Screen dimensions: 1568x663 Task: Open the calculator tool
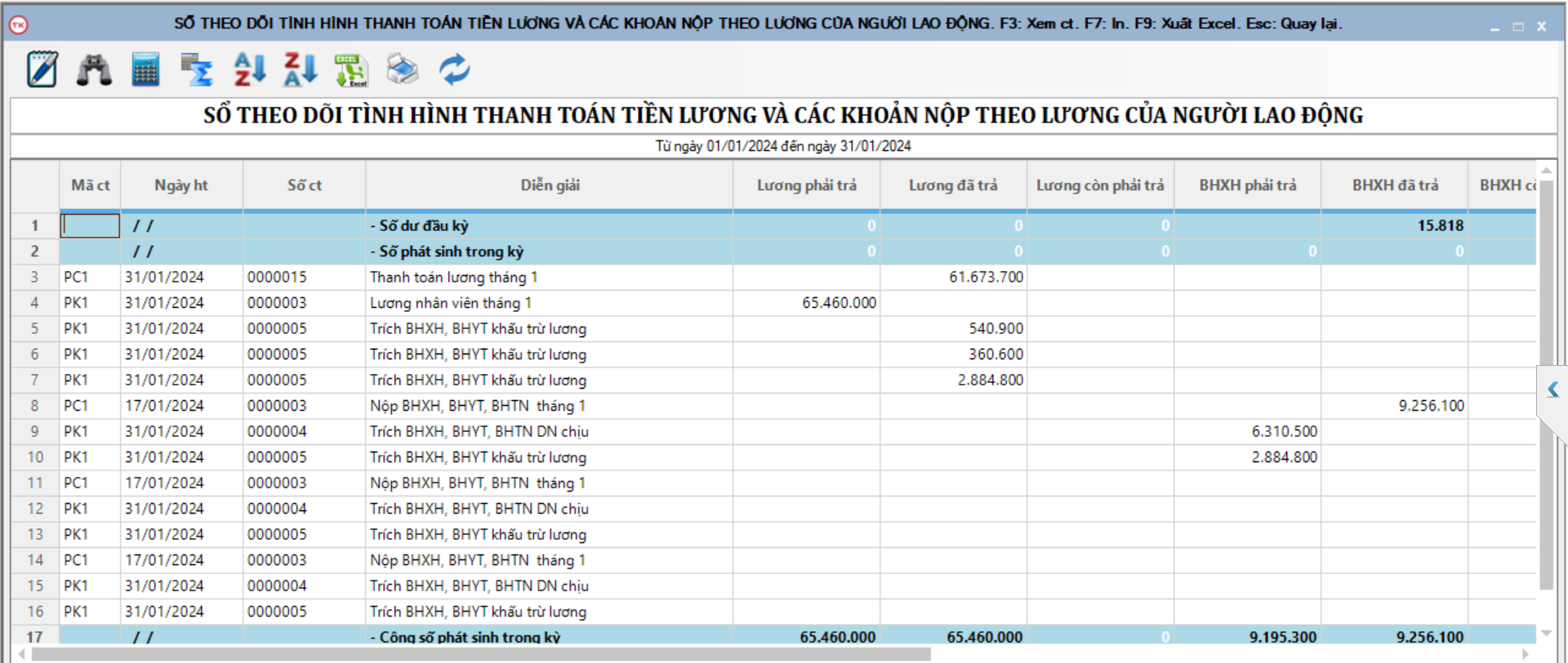pos(145,69)
